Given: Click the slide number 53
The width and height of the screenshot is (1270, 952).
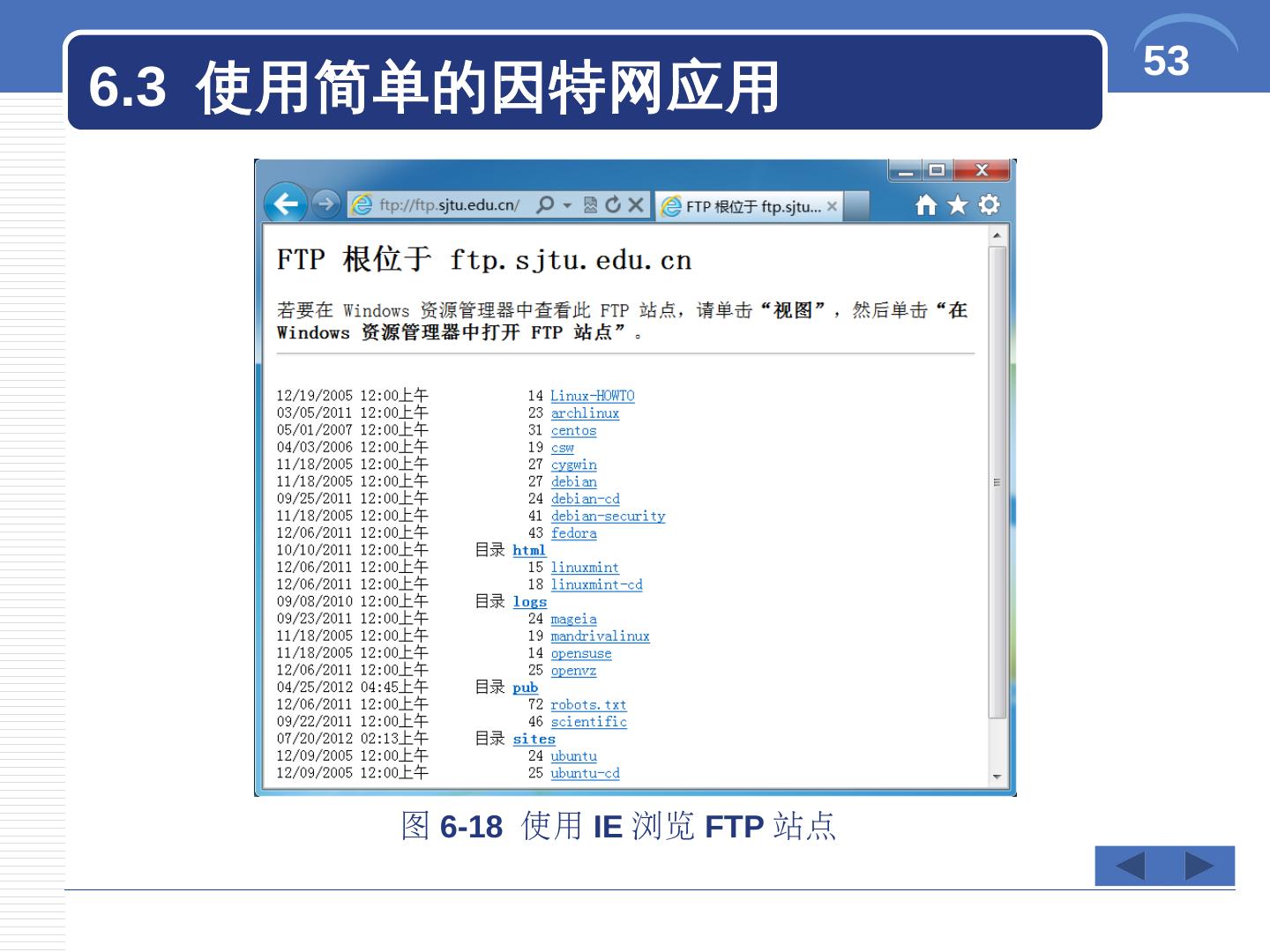Looking at the screenshot, I should [x=1166, y=62].
